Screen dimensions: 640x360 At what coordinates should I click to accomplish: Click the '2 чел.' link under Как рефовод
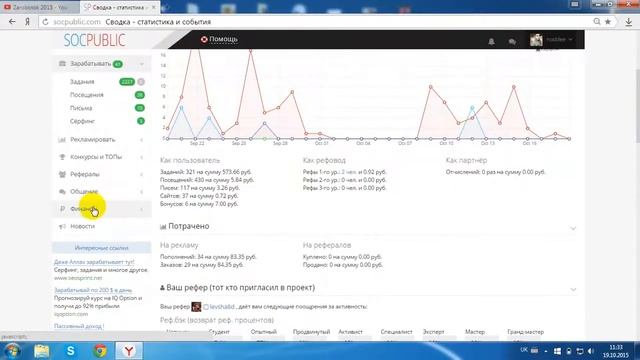[349, 172]
